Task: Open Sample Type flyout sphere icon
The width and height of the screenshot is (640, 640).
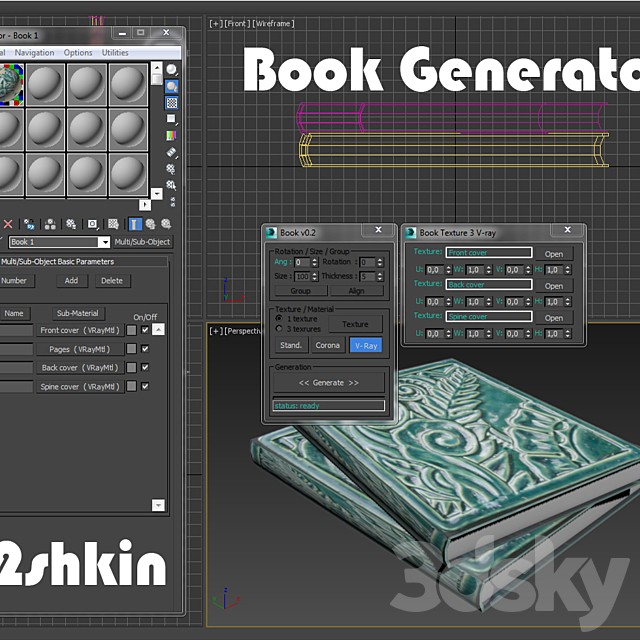Action: [172, 70]
